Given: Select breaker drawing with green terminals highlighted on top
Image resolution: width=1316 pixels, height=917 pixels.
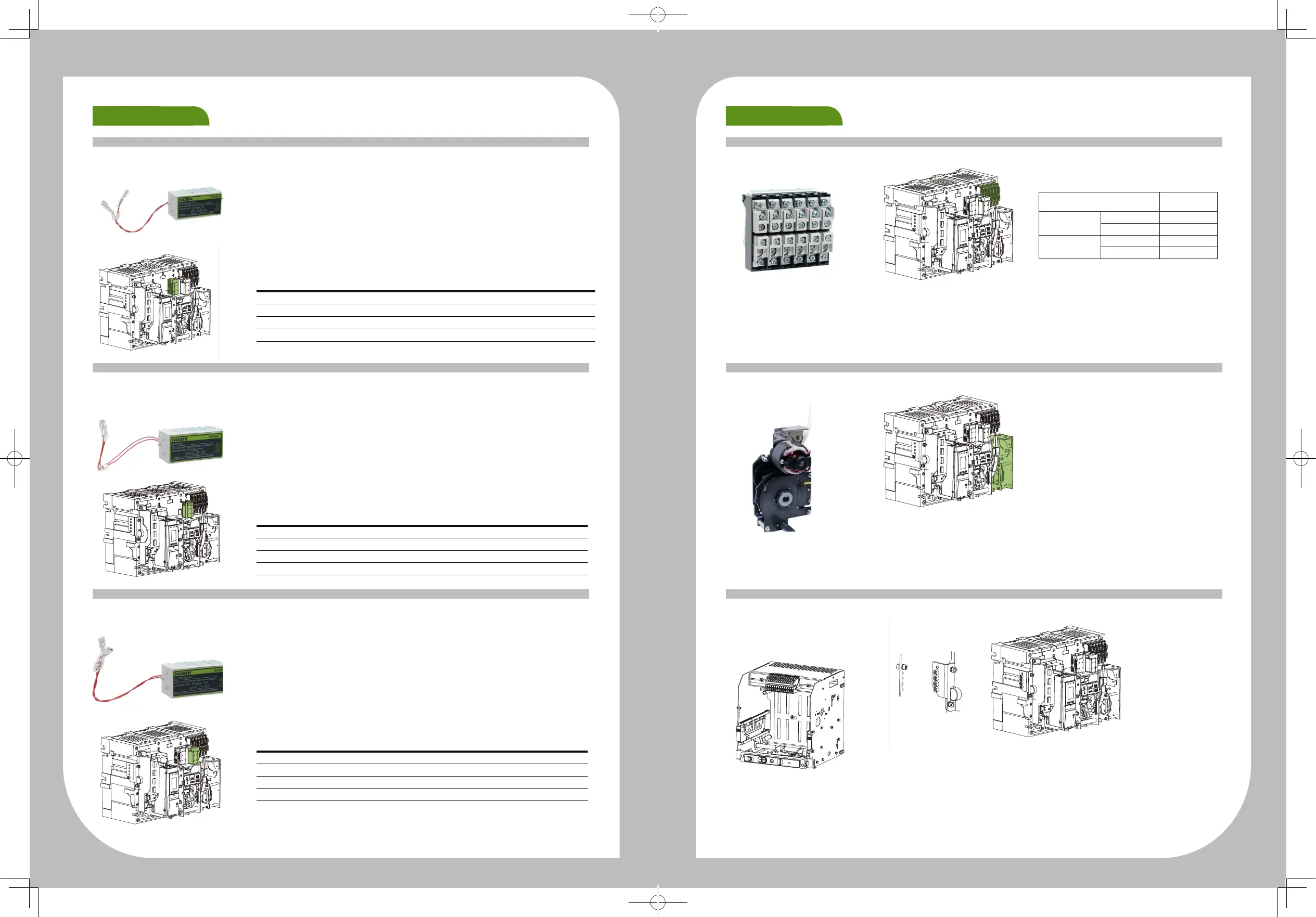Looking at the screenshot, I should [x=949, y=224].
